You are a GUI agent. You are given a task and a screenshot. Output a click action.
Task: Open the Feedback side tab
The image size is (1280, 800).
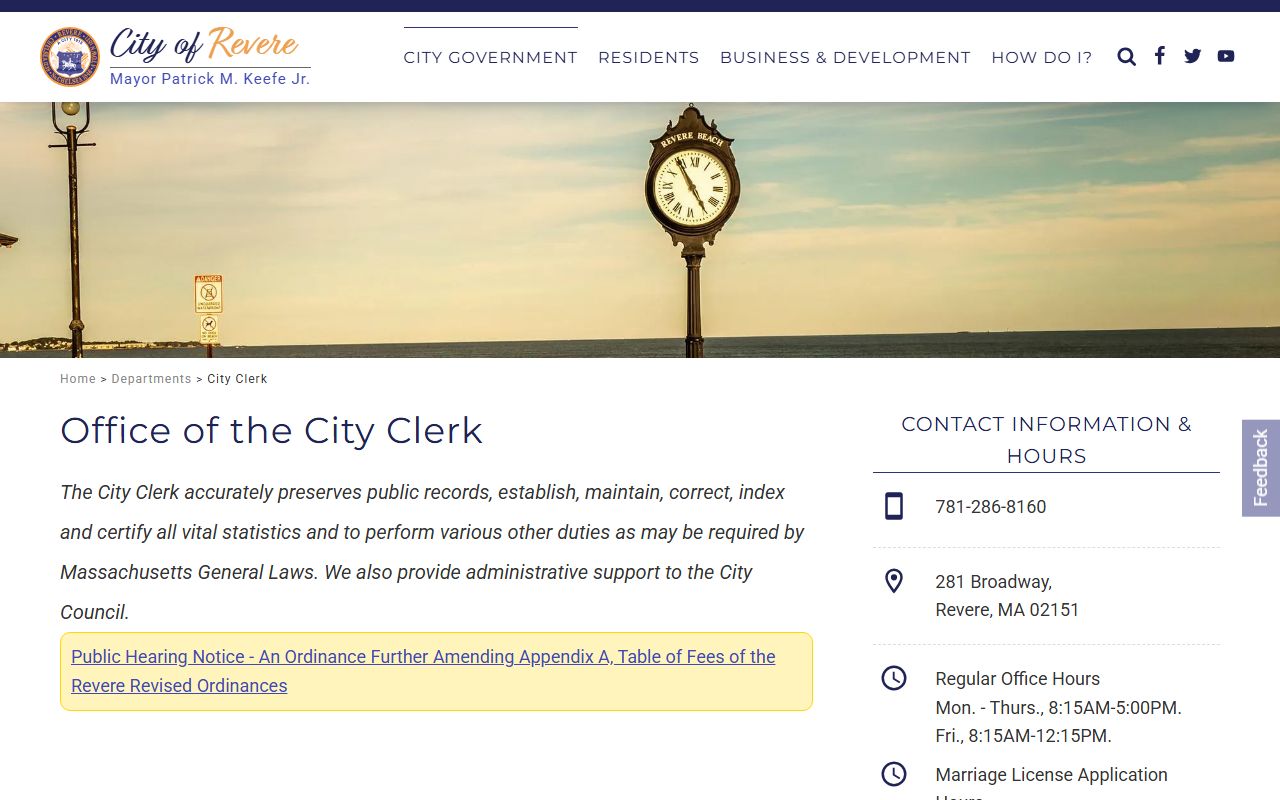point(1261,468)
